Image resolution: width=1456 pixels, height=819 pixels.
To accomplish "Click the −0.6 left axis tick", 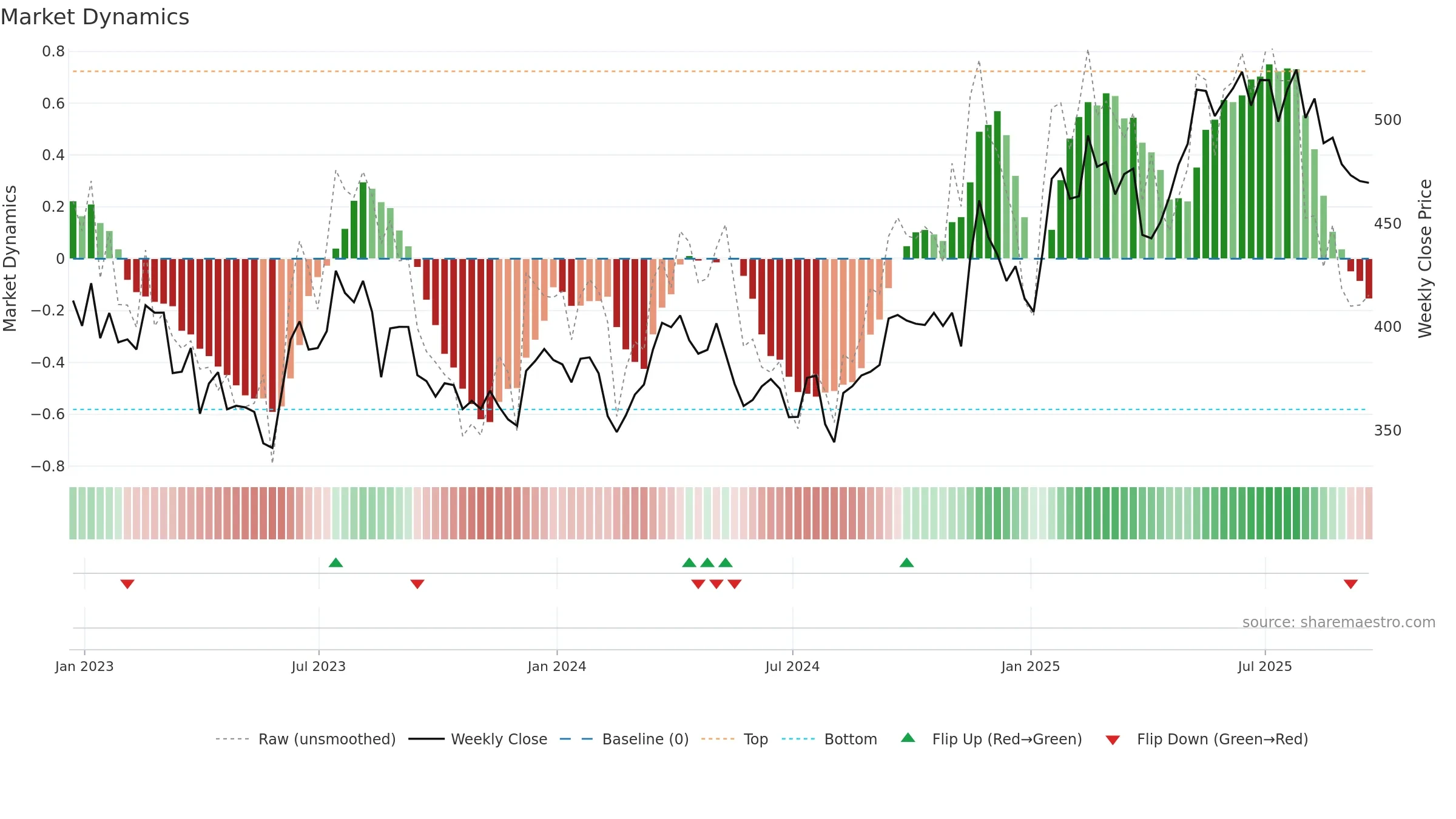I will pos(48,414).
